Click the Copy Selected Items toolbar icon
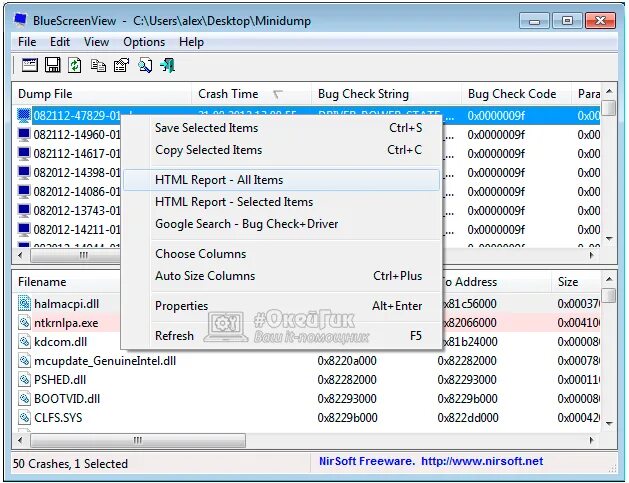This screenshot has width=629, height=483. (x=98, y=65)
